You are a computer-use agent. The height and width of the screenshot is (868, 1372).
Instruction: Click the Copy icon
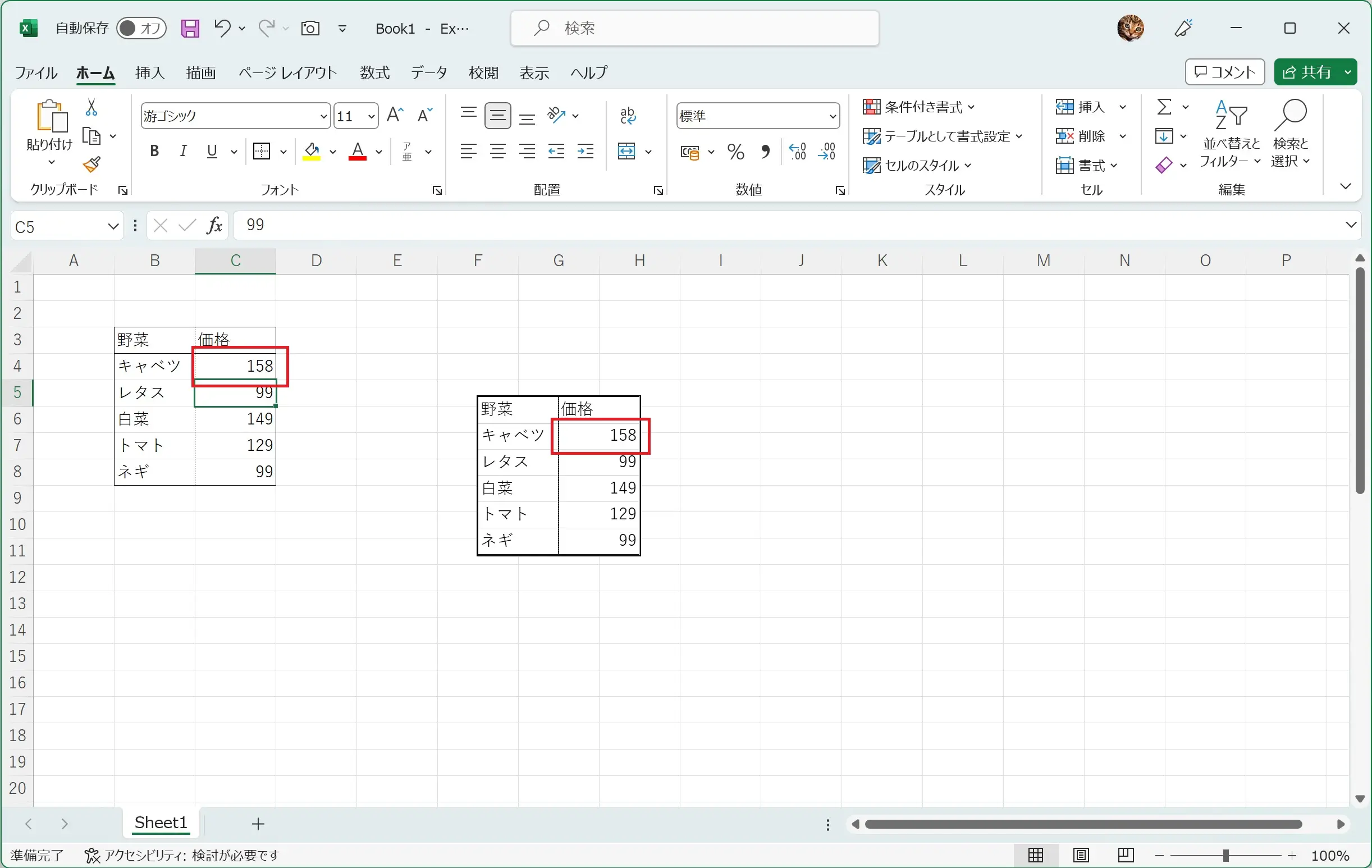[92, 136]
